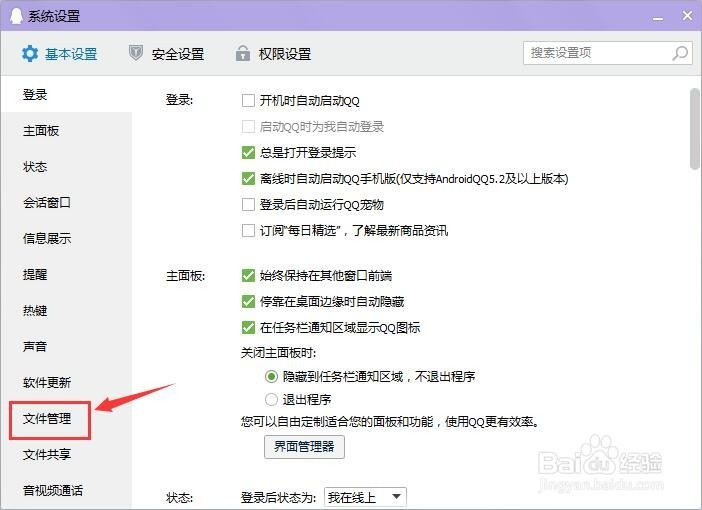Click the QQ penguin icon in title bar

tap(17, 16)
